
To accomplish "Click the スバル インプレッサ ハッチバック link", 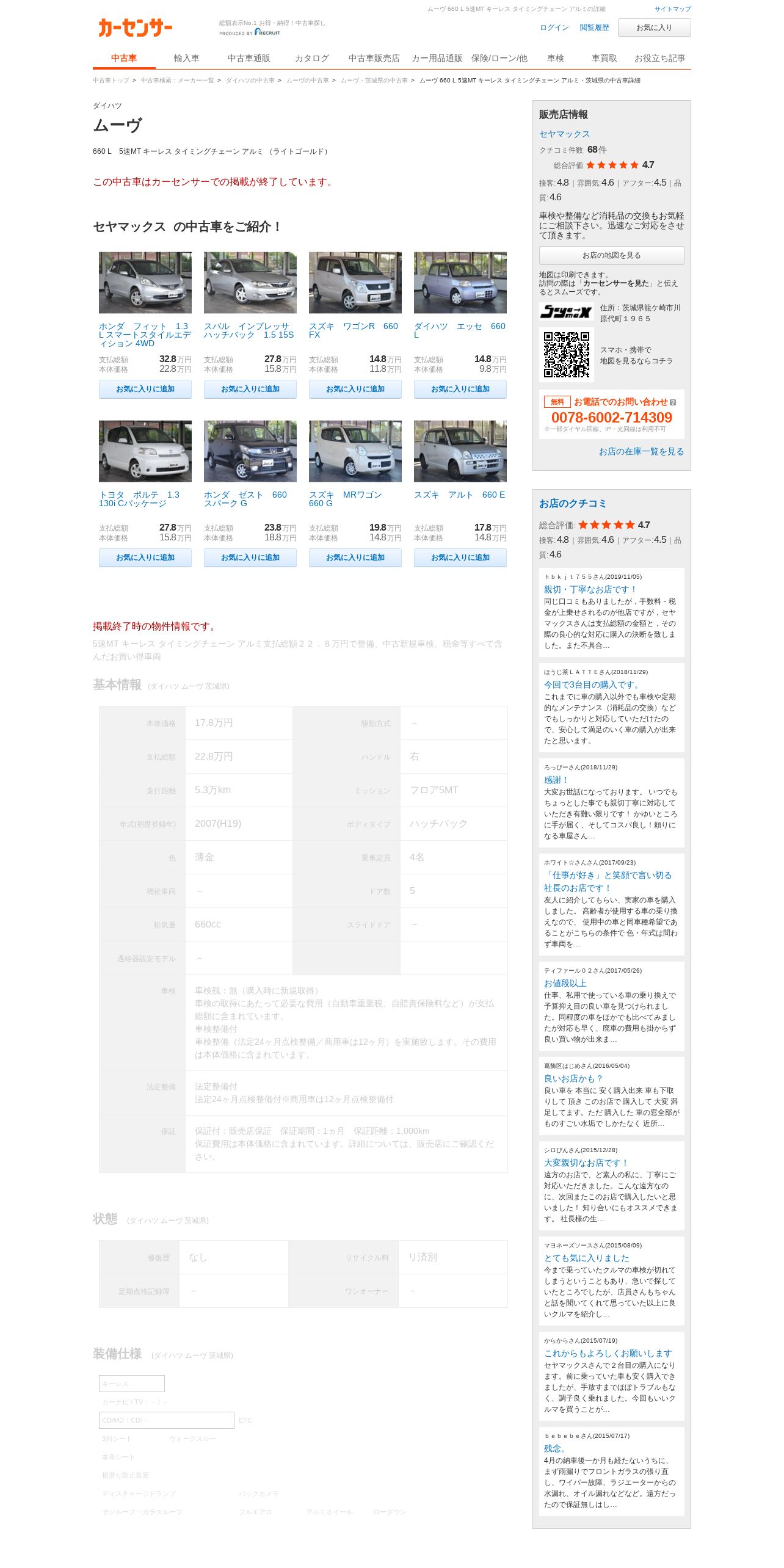I will (249, 330).
